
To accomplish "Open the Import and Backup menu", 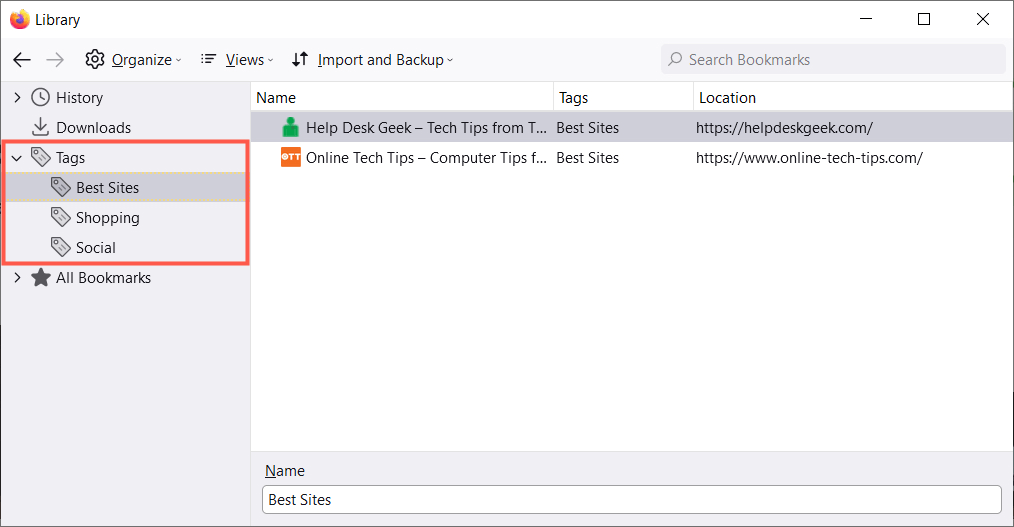I will (372, 60).
